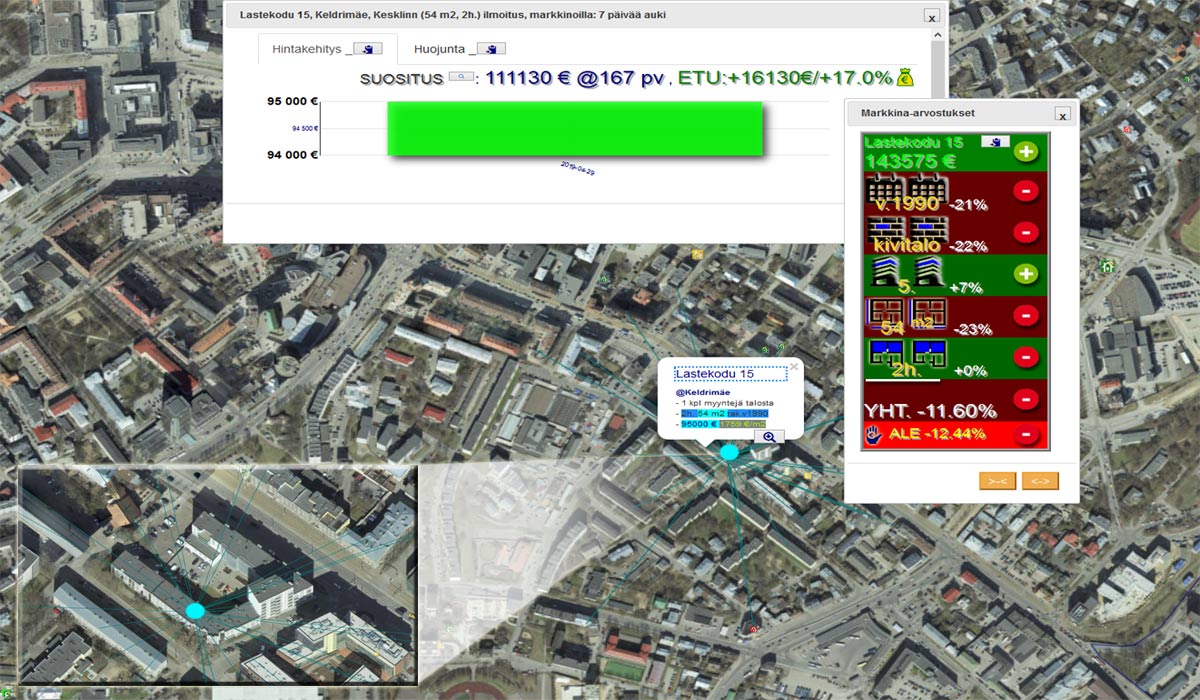Click the calendar icons for build year
This screenshot has height=700, width=1200.
[906, 191]
